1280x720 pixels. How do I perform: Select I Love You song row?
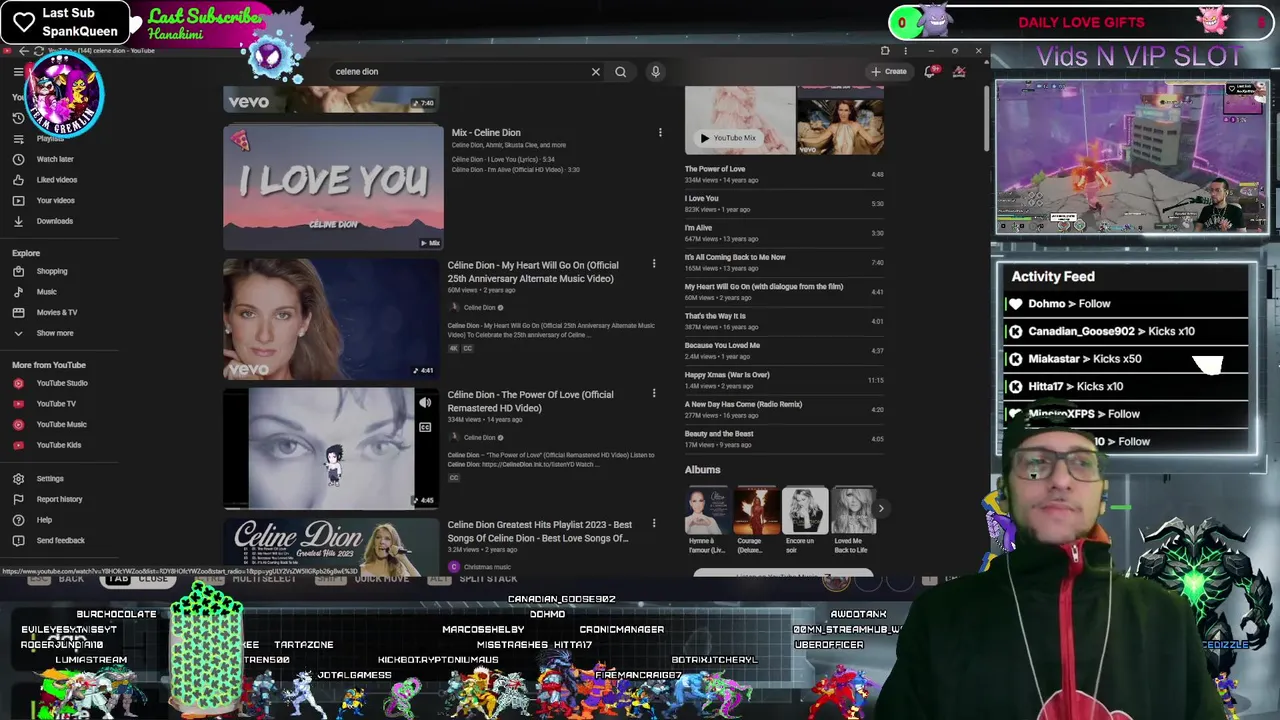click(x=784, y=204)
